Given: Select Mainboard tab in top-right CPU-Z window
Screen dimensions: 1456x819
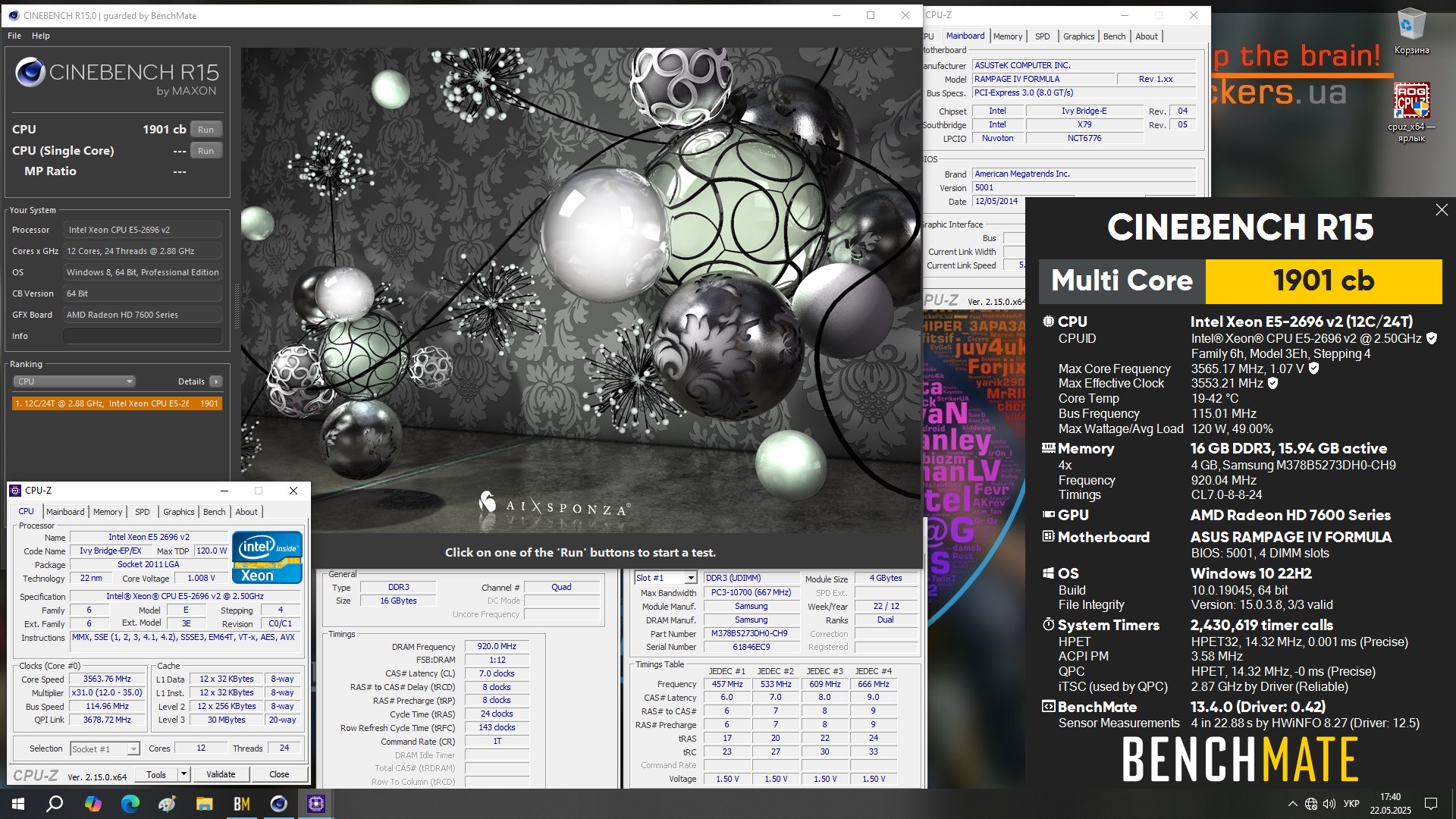Looking at the screenshot, I should [x=965, y=36].
